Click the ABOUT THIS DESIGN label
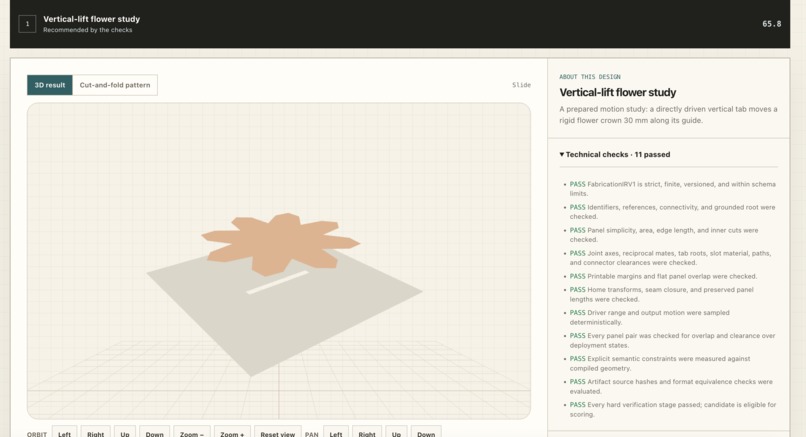This screenshot has width=806, height=437. 590,77
